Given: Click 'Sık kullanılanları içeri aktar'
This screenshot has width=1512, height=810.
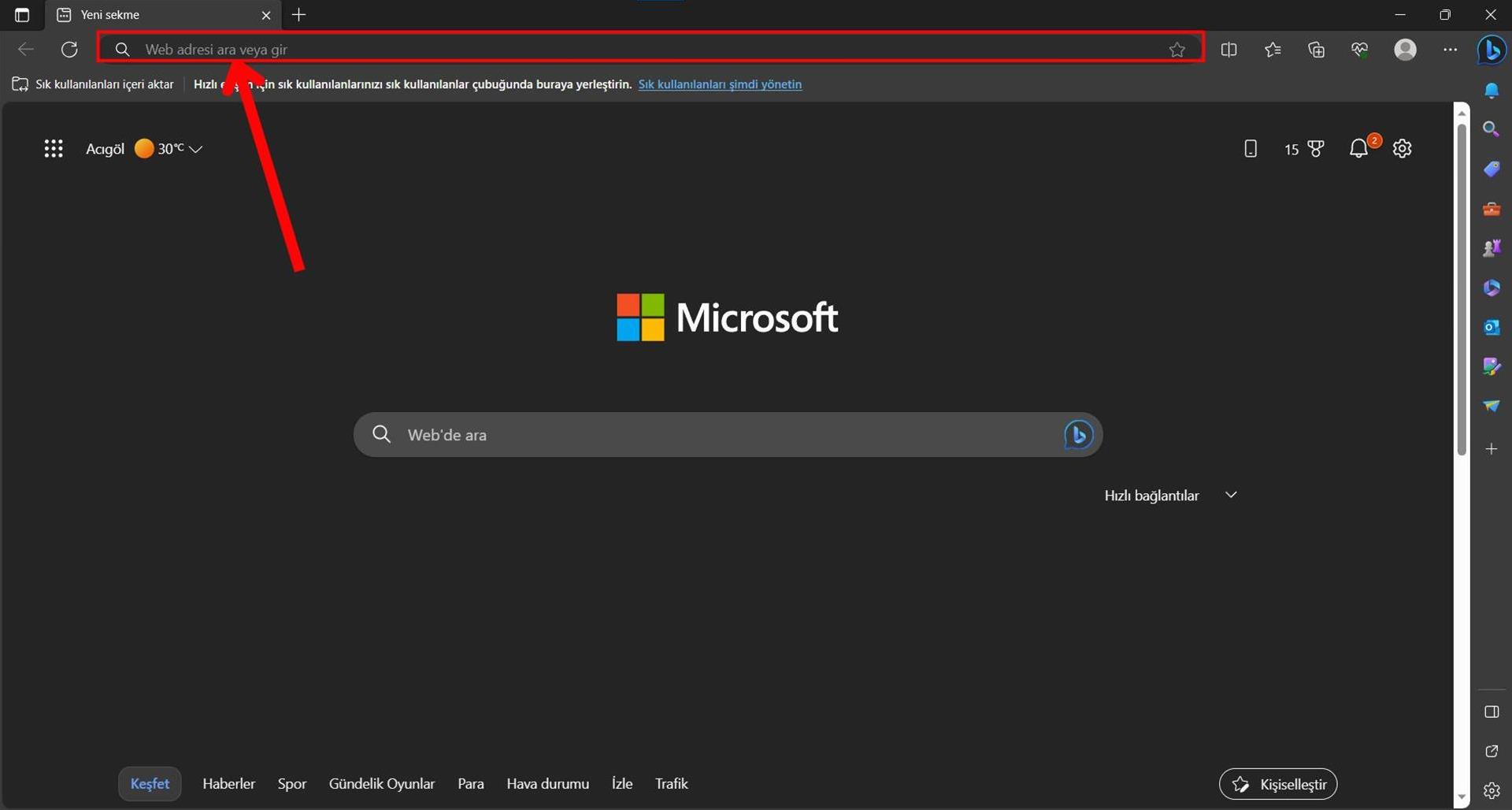Looking at the screenshot, I should (x=93, y=84).
